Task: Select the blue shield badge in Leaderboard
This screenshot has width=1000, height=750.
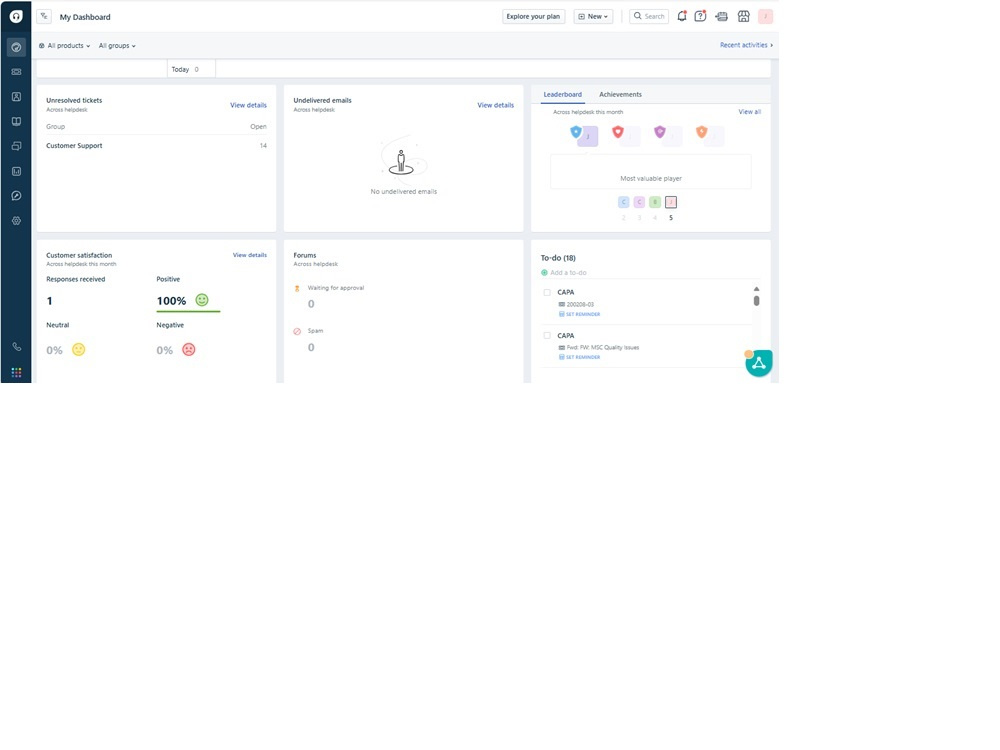Action: tap(576, 132)
